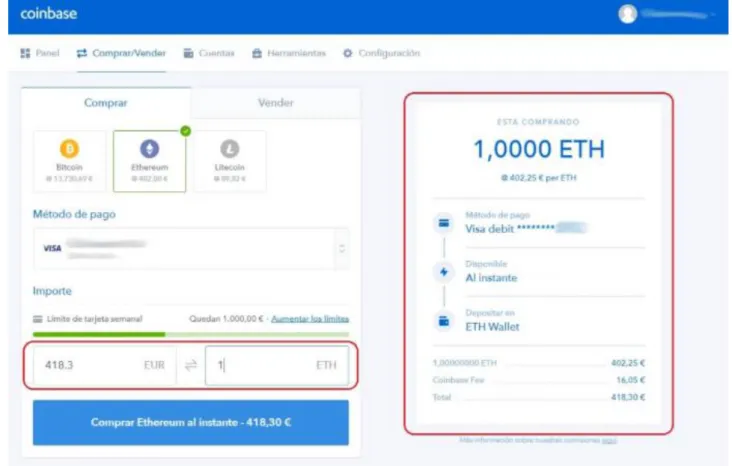Click the weekly card limit icon
732x466 pixels.
pyautogui.click(x=38, y=319)
